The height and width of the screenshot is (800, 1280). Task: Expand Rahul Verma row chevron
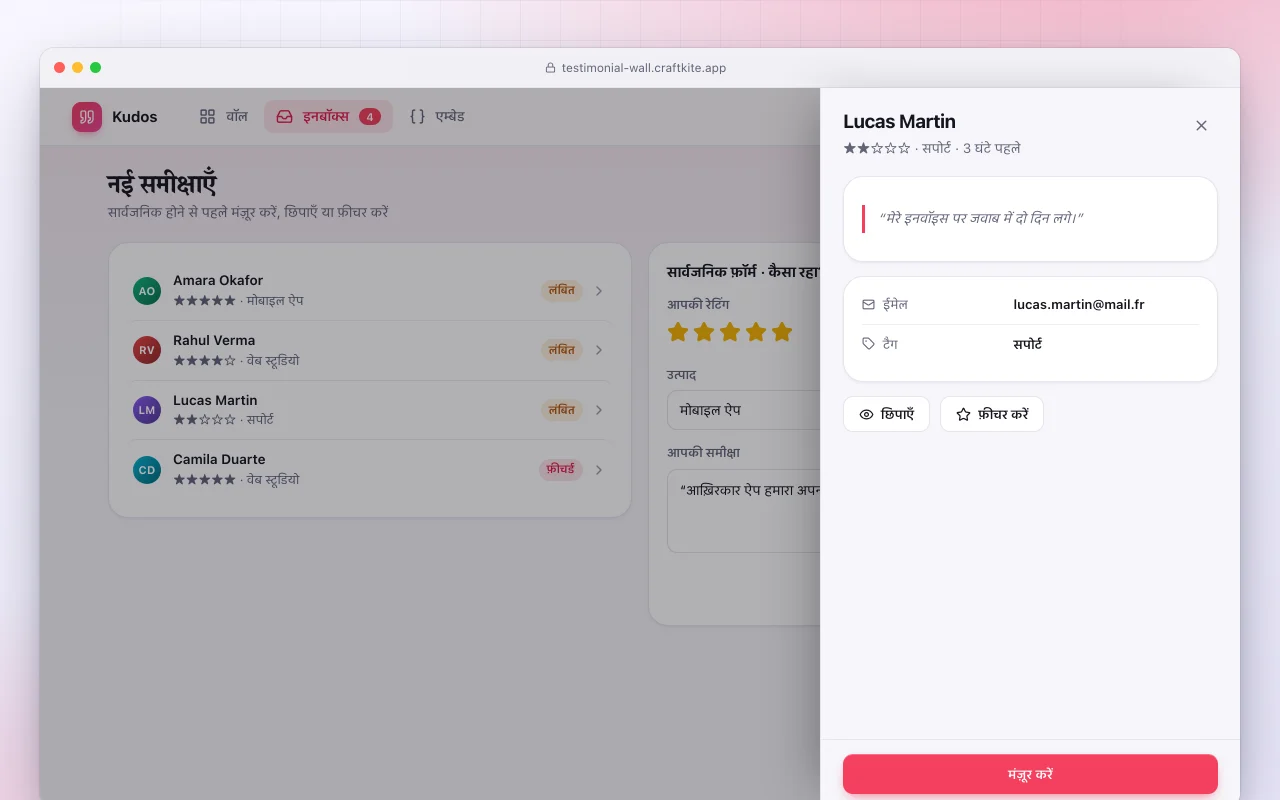coord(599,350)
